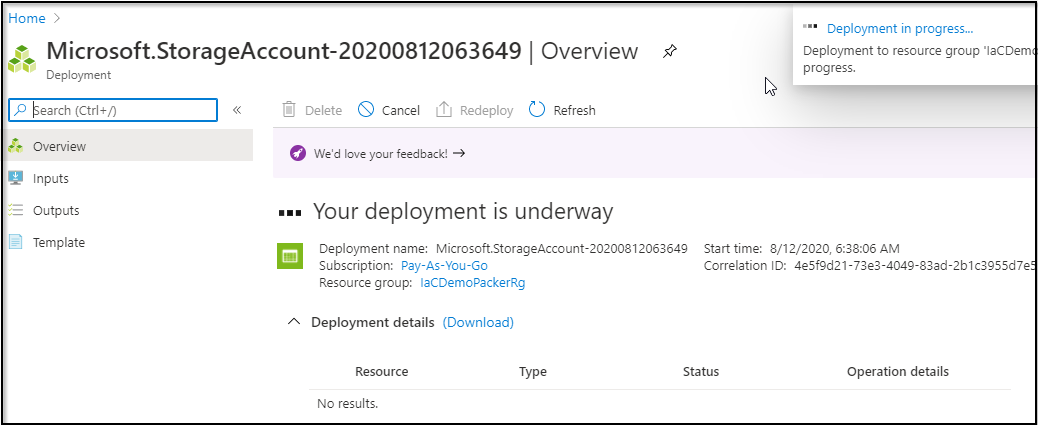Image resolution: width=1038 pixels, height=425 pixels.
Task: Click the Start time value 8/12/2020, 6:38:06 AM
Action: [x=834, y=249]
